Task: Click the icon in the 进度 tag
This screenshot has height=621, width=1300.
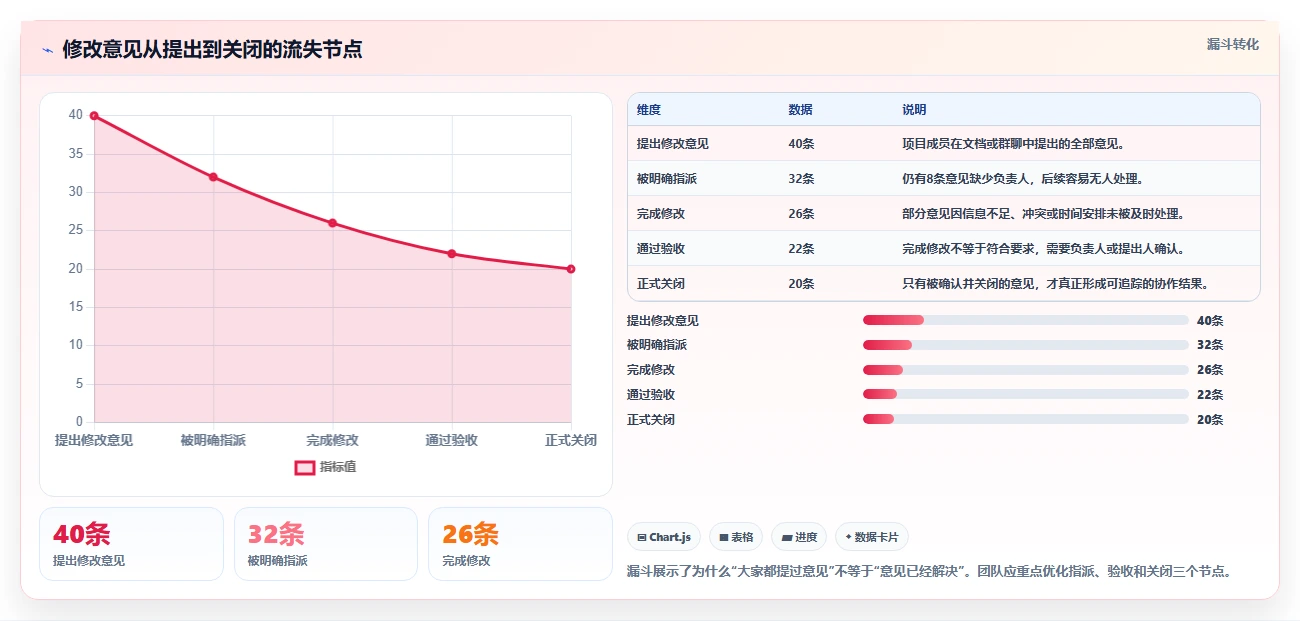Action: coord(787,538)
